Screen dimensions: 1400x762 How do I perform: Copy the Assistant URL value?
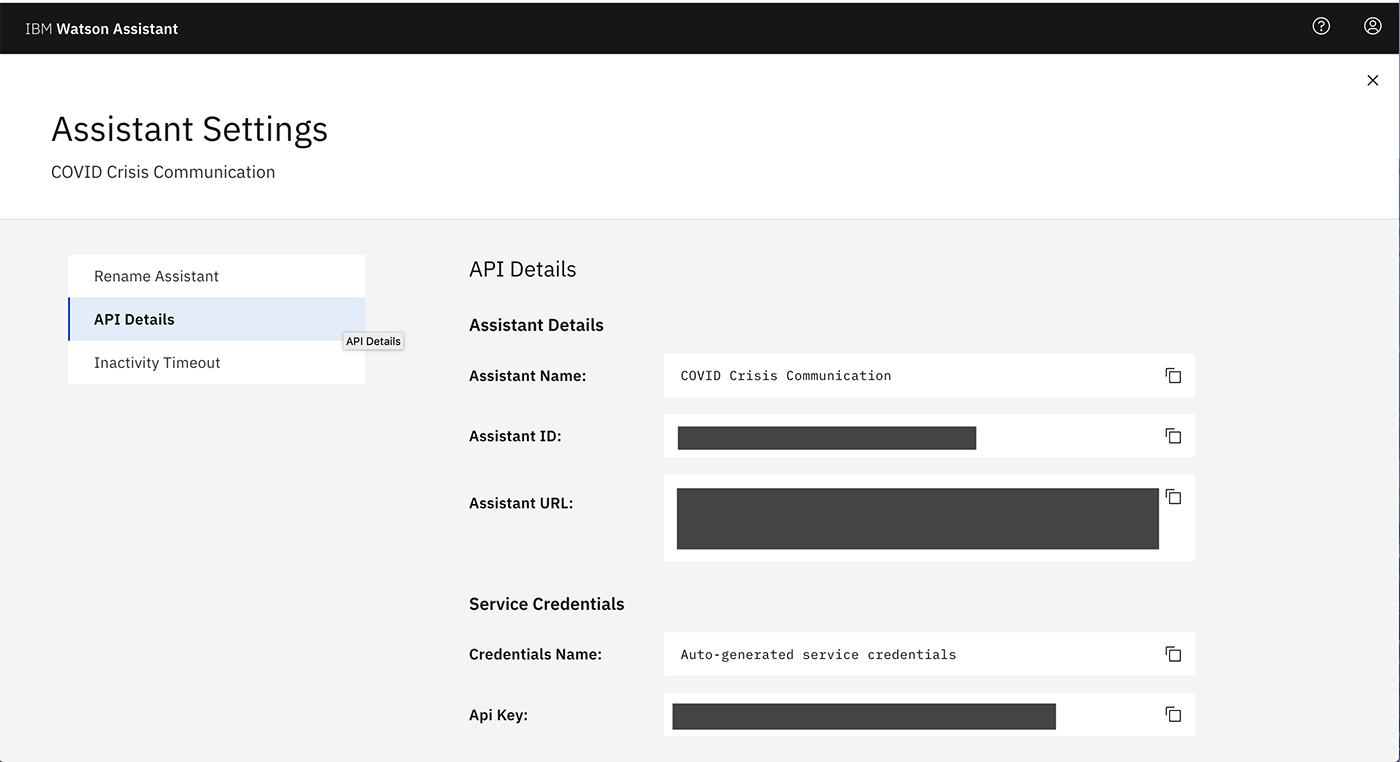point(1173,497)
